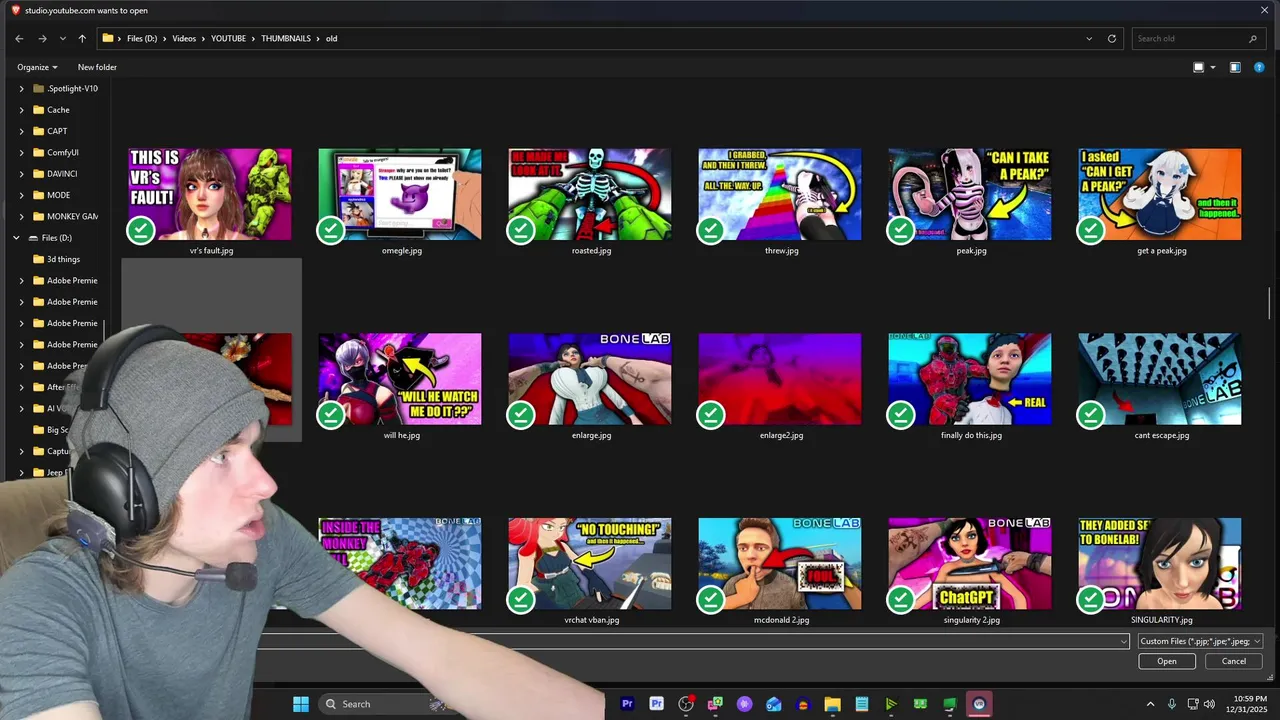Select Videos in the address path
The image size is (1280, 720).
(x=184, y=38)
